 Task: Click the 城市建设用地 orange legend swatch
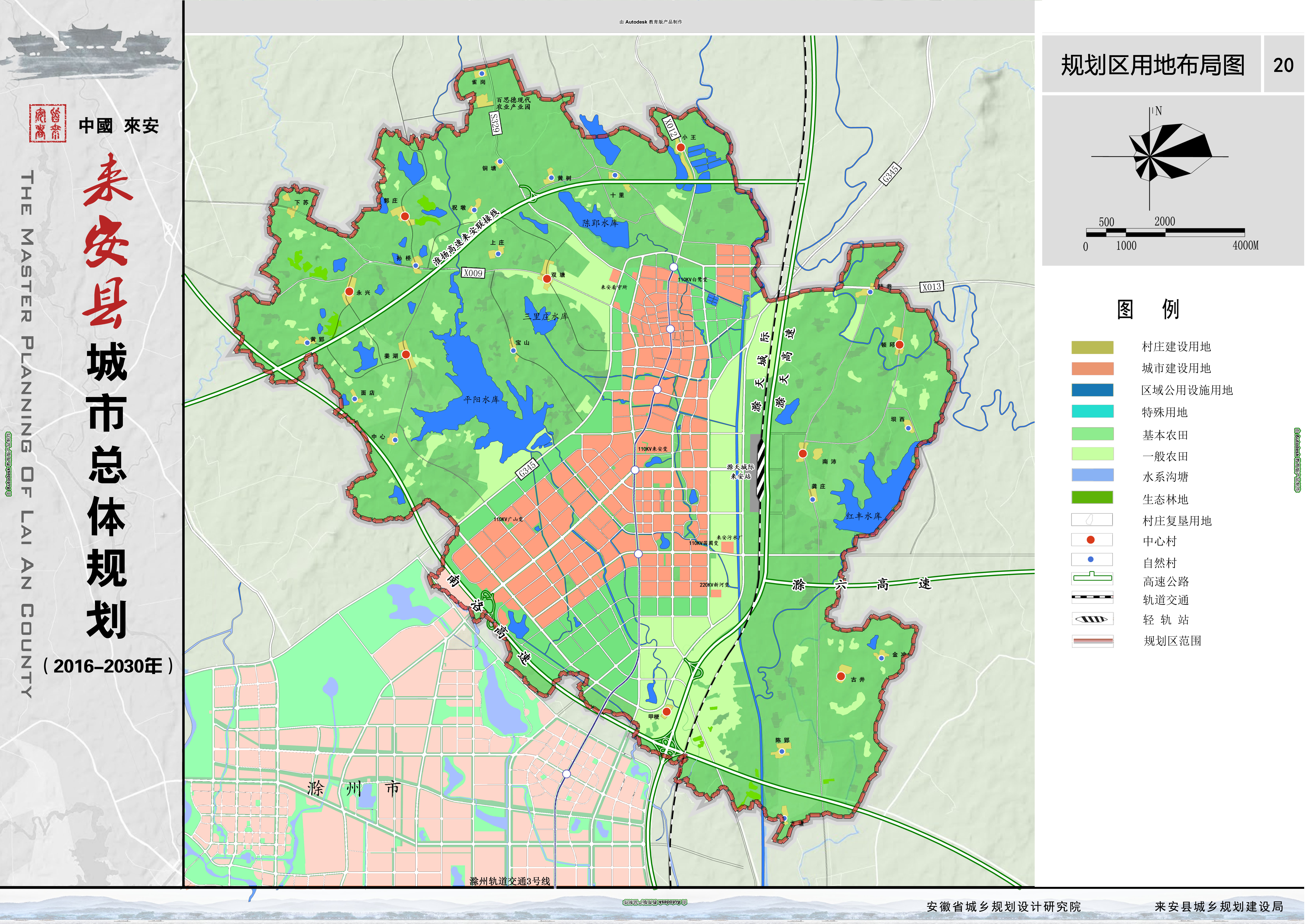point(1093,369)
